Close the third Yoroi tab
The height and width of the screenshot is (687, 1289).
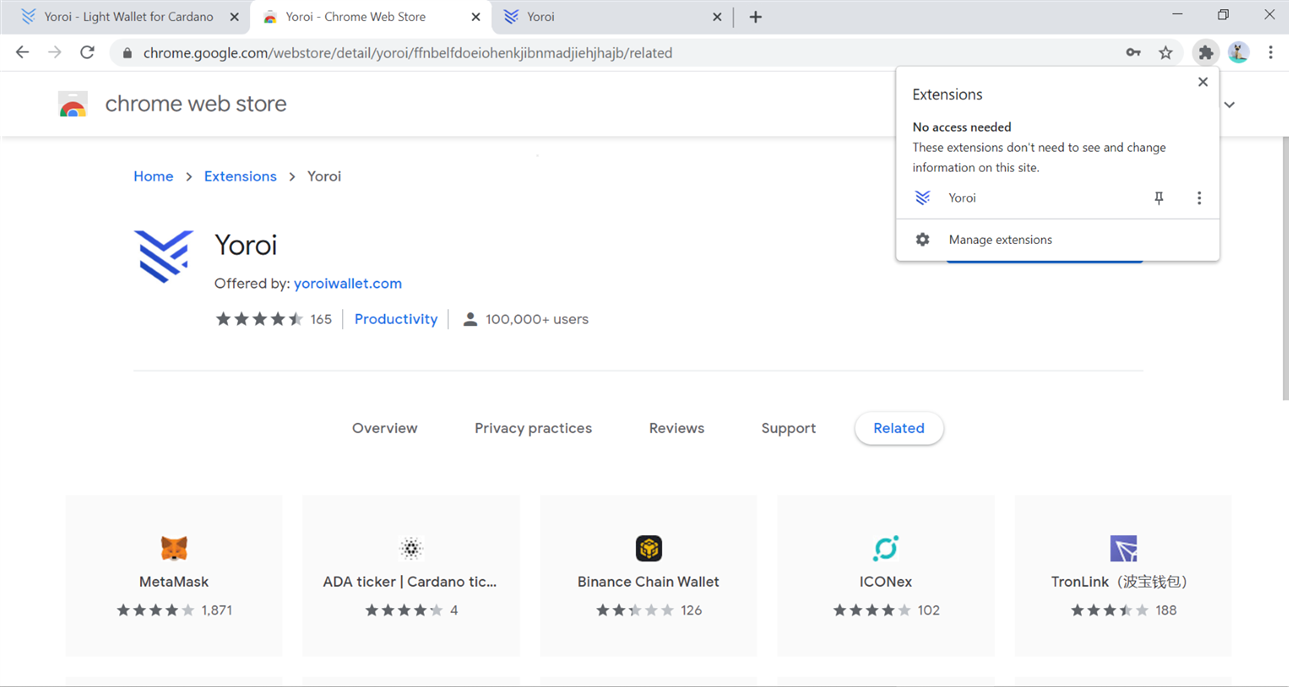(717, 17)
